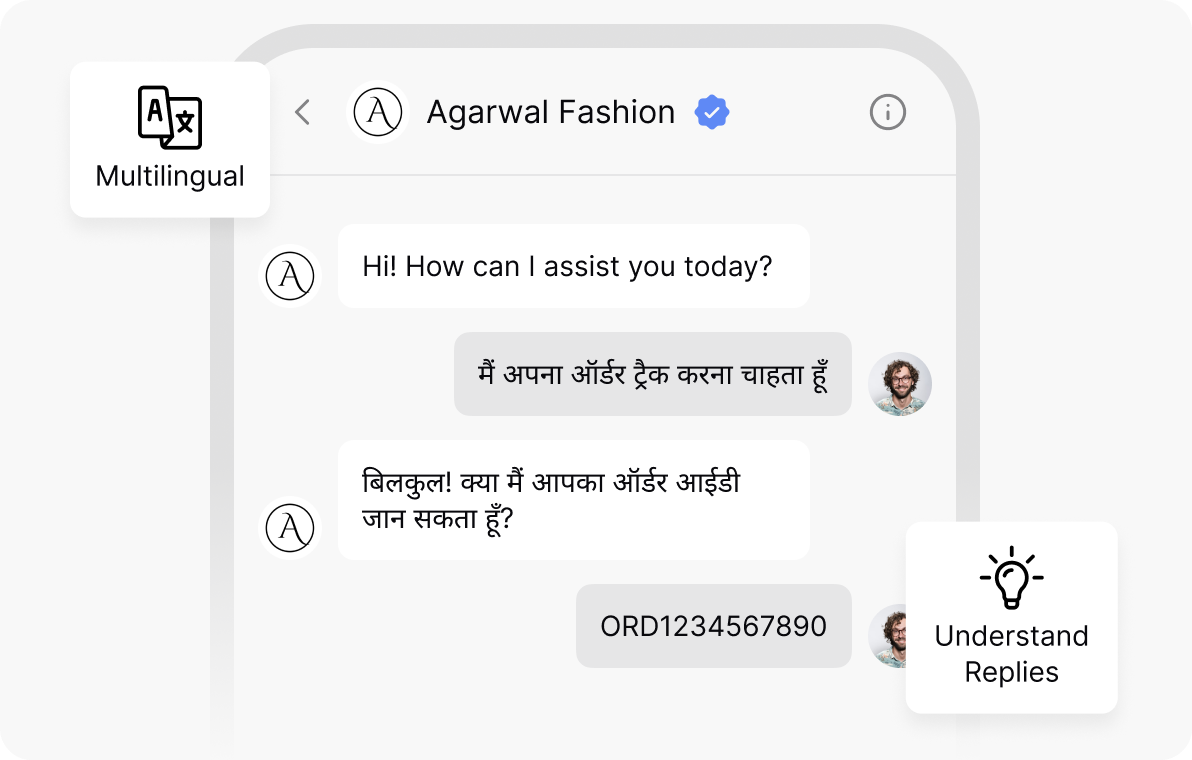Select the user photo beside Hindi message
The height and width of the screenshot is (760, 1192).
900,384
